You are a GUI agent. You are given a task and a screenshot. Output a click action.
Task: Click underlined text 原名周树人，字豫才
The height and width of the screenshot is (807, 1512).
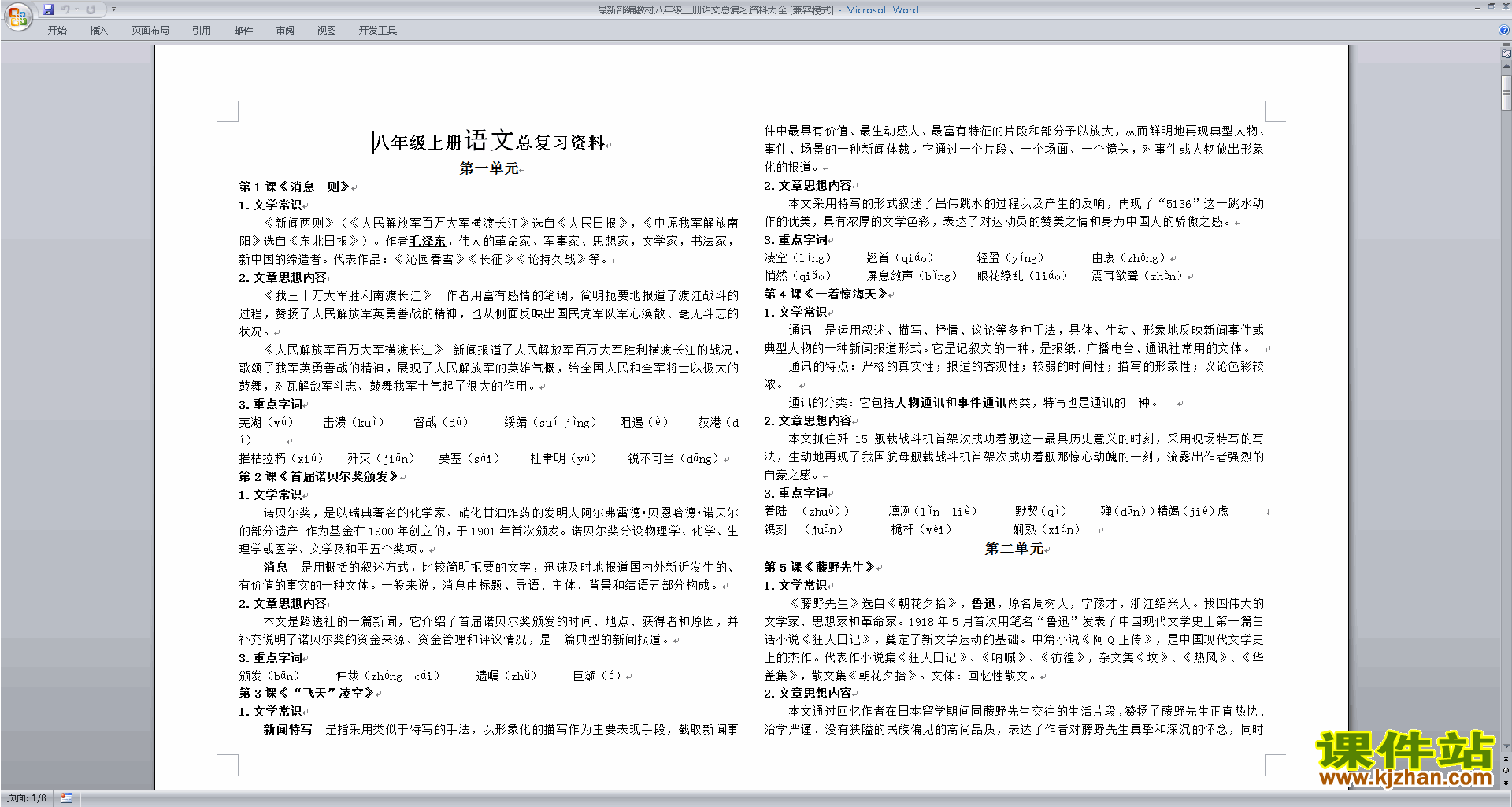coord(1063,603)
